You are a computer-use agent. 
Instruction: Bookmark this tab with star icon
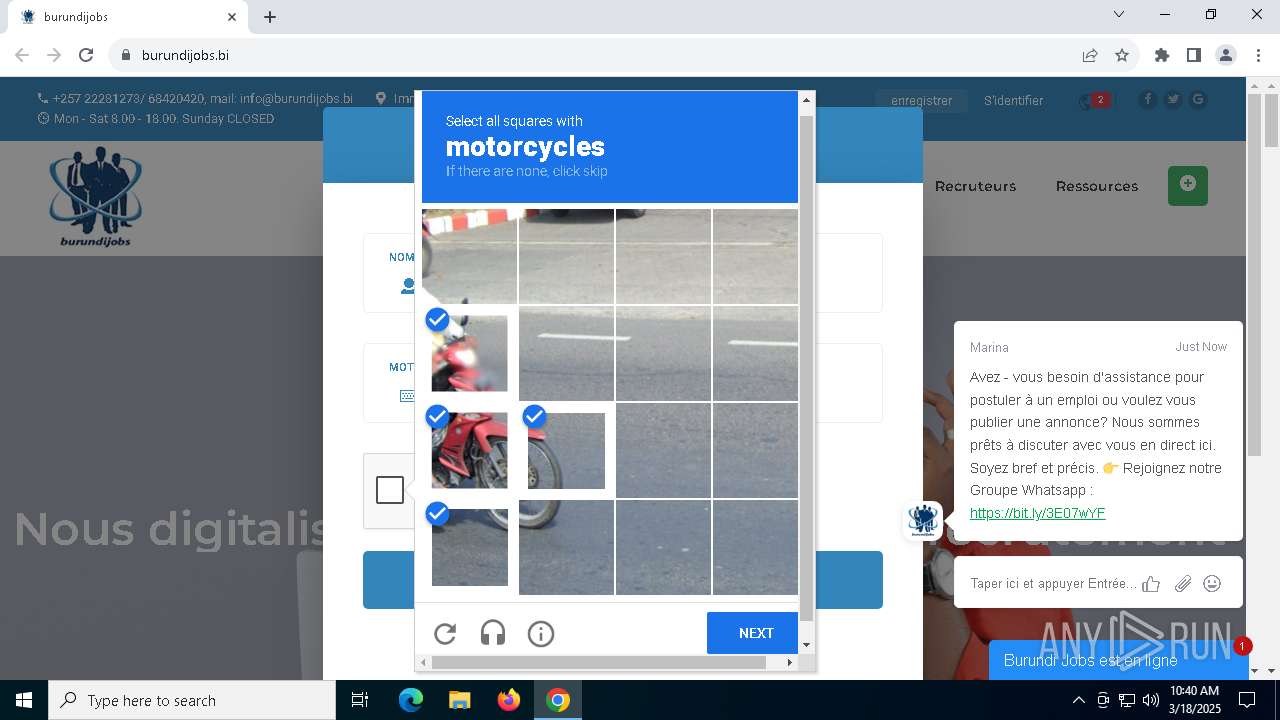coord(1122,55)
